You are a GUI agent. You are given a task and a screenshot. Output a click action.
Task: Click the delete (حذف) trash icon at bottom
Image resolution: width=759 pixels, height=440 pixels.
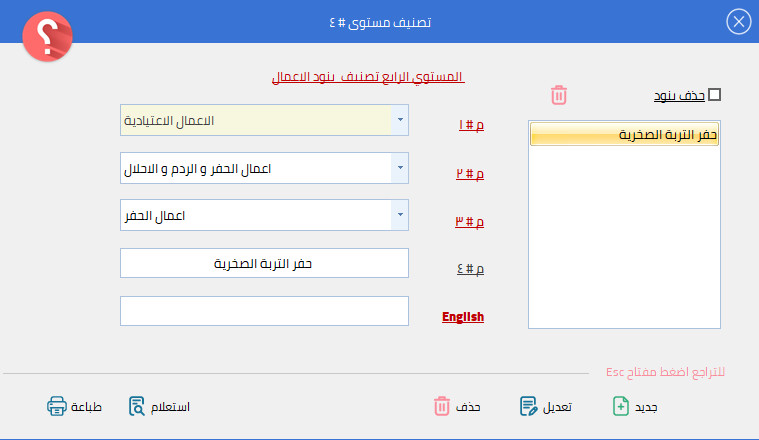coord(442,406)
